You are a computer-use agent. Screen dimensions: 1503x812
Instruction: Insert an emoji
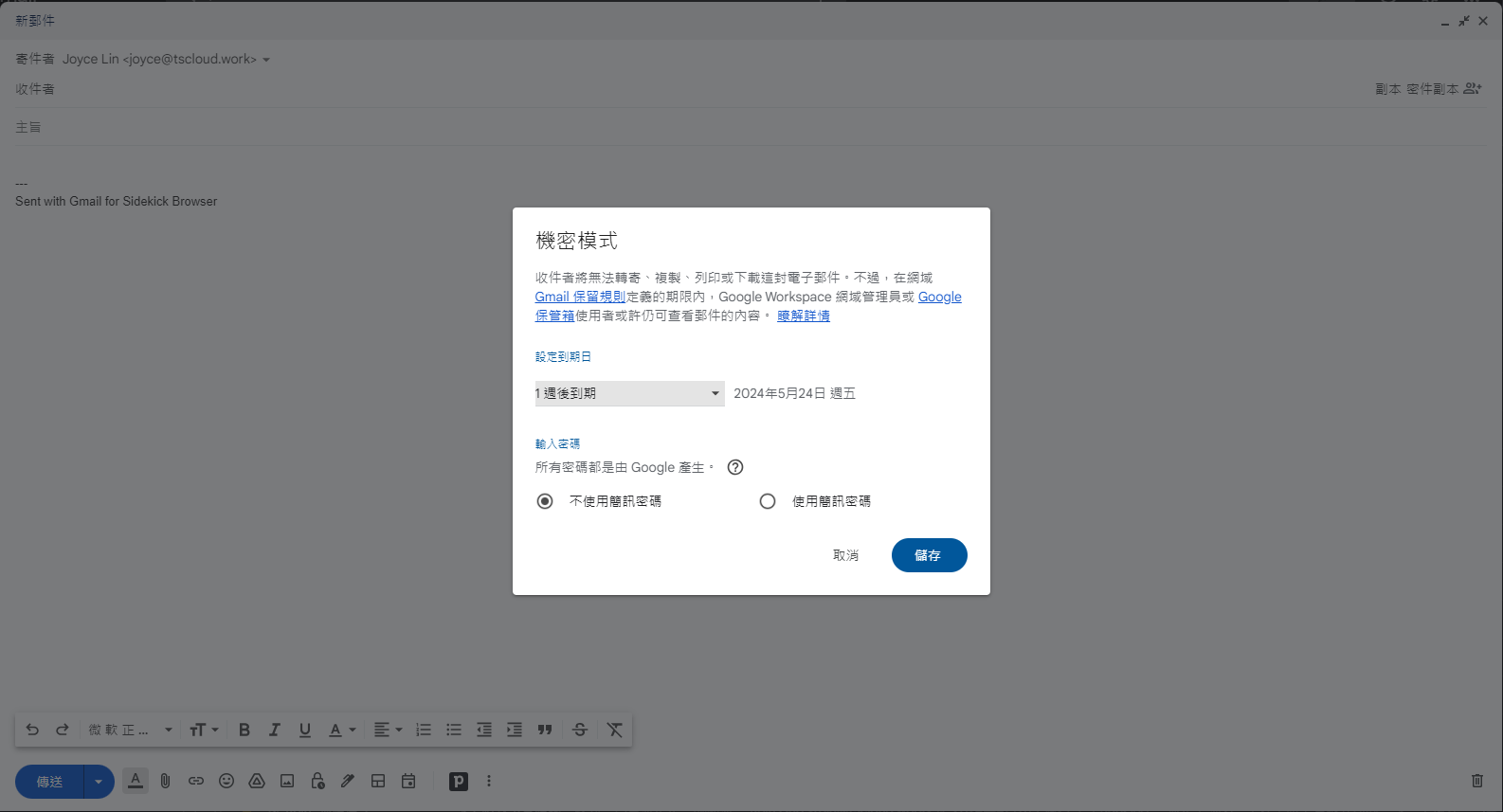point(226,781)
